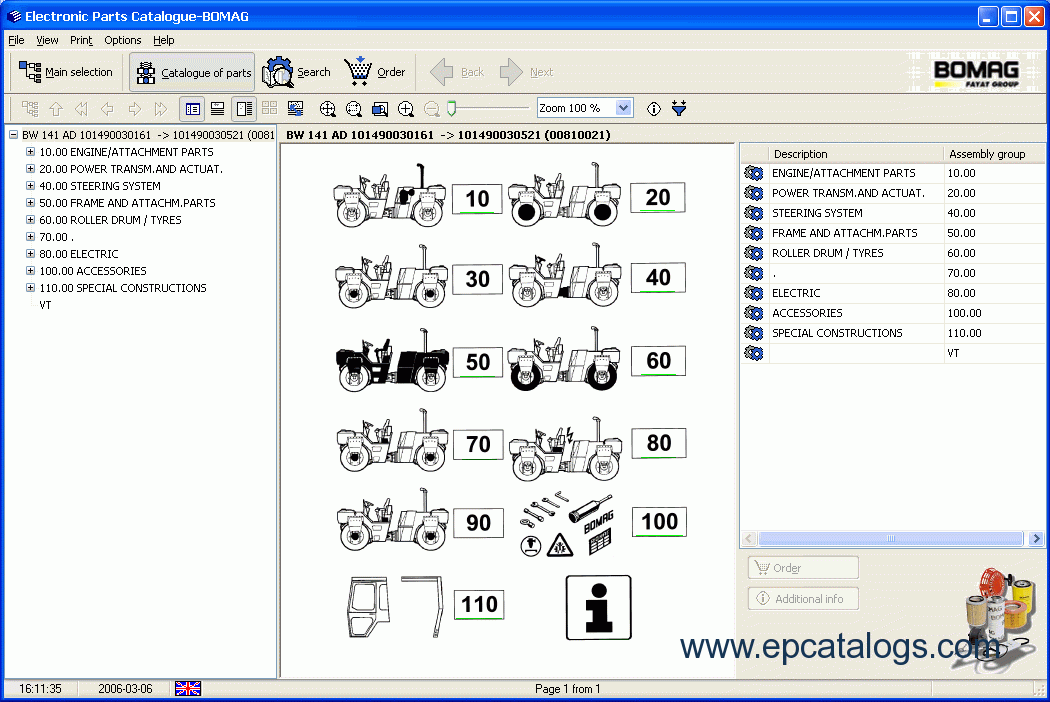Click the Main selection toolbar button
The width and height of the screenshot is (1050, 702).
pos(66,72)
